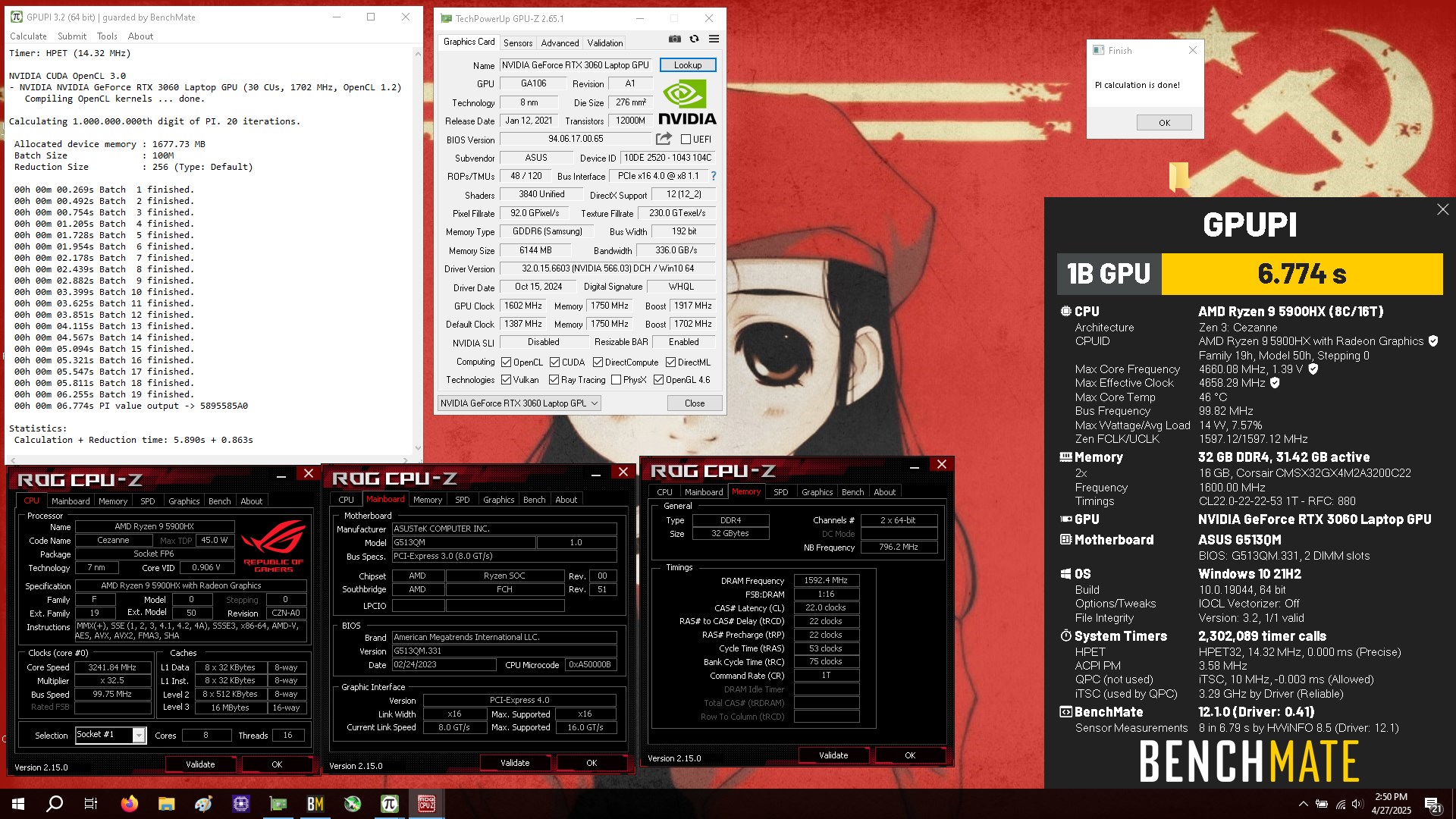
Task: Click the battery power tray icon
Action: [x=1322, y=804]
